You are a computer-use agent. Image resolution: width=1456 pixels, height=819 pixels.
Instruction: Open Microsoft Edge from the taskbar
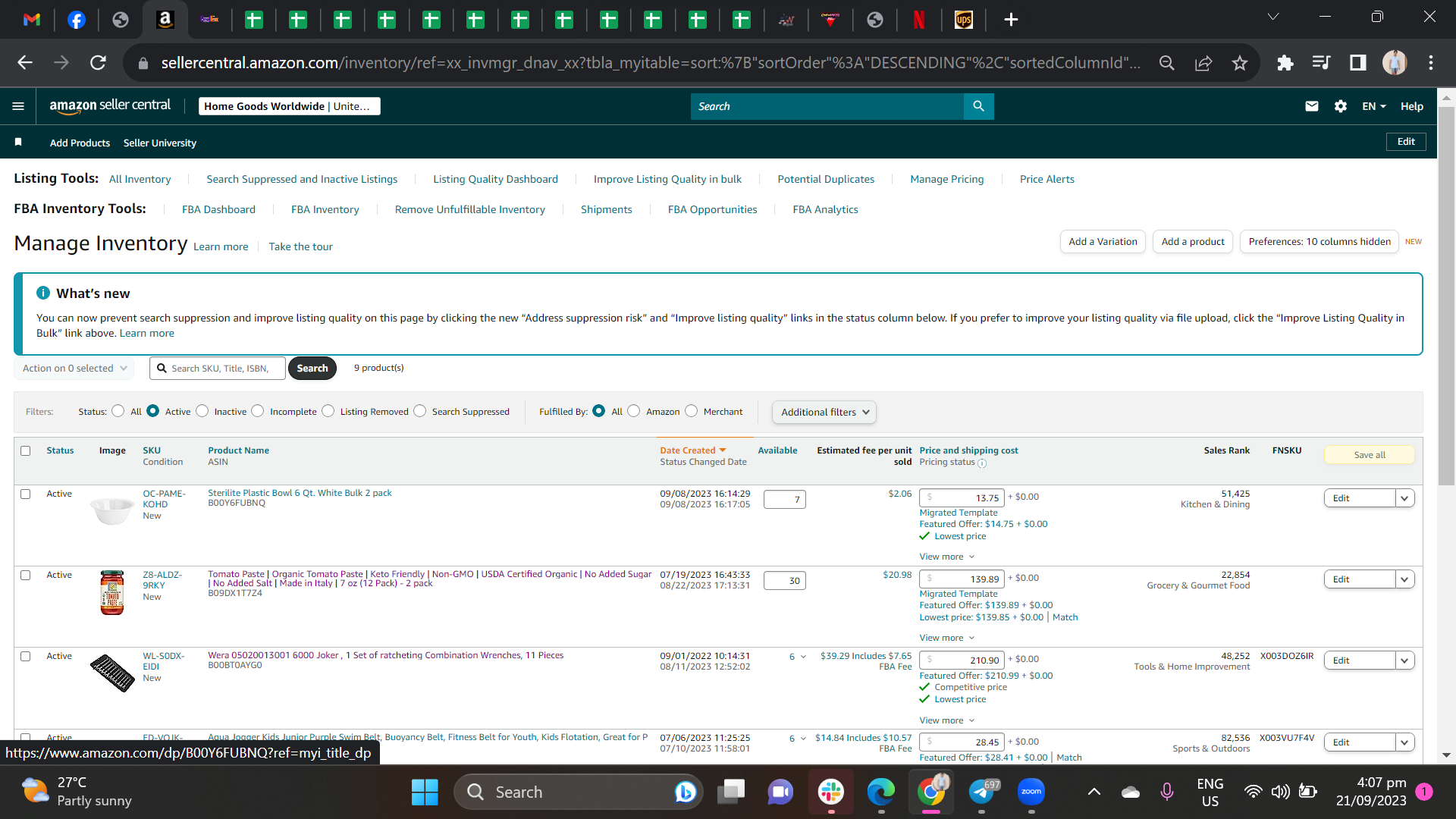(x=881, y=792)
